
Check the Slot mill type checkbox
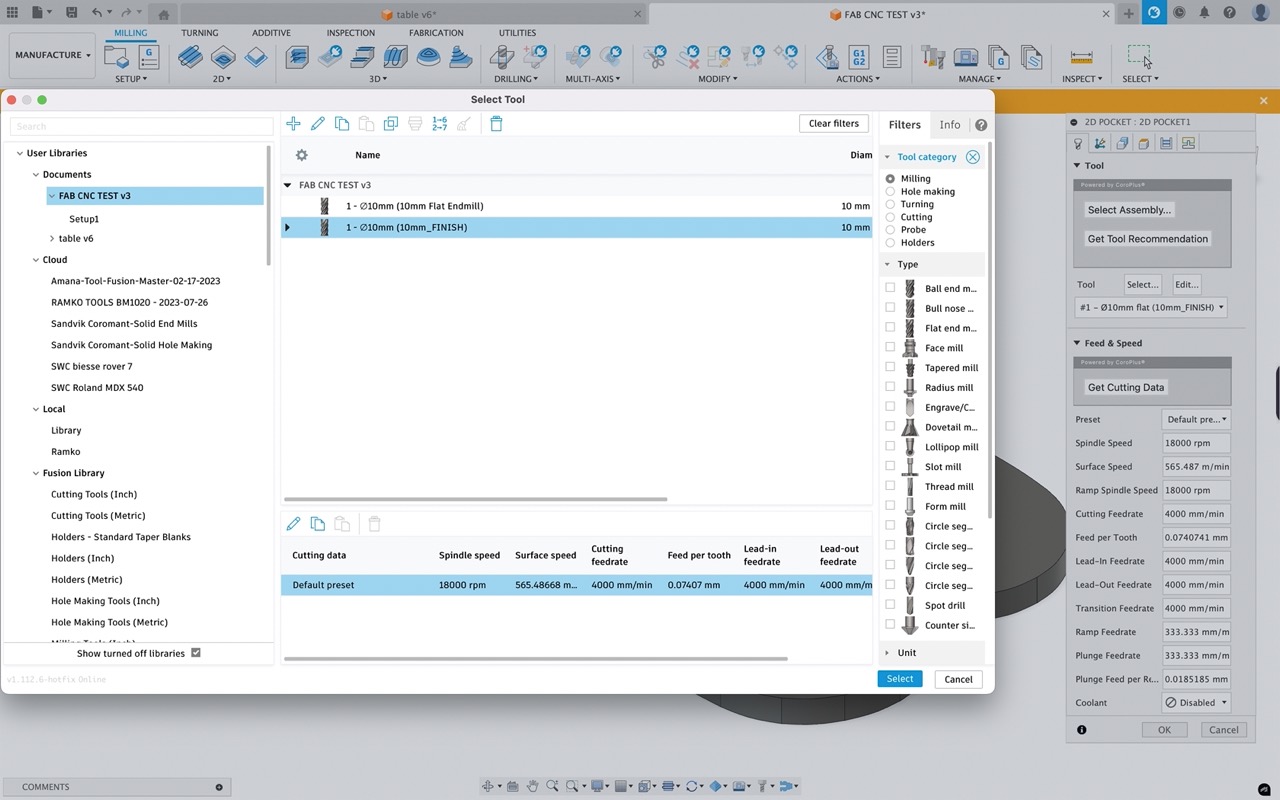click(890, 466)
